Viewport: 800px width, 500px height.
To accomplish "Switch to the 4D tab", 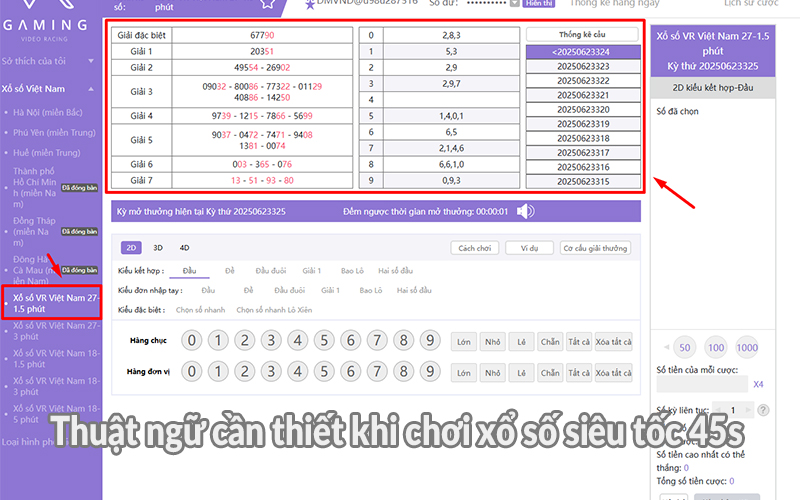I will click(184, 247).
